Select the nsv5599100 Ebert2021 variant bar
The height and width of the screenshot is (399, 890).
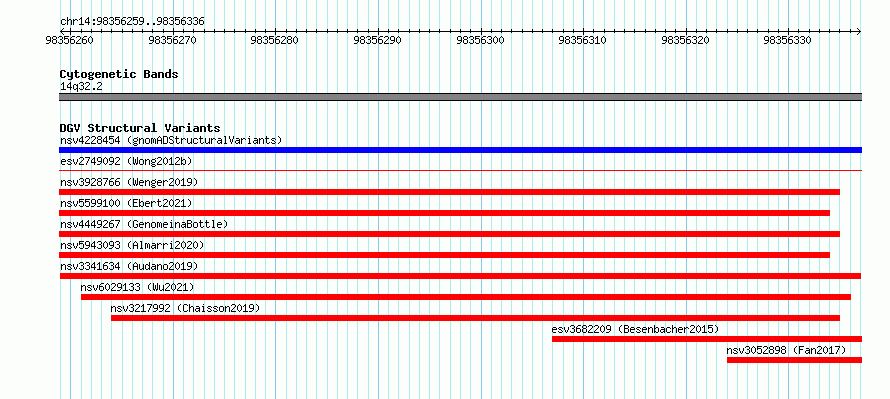[x=444, y=213]
